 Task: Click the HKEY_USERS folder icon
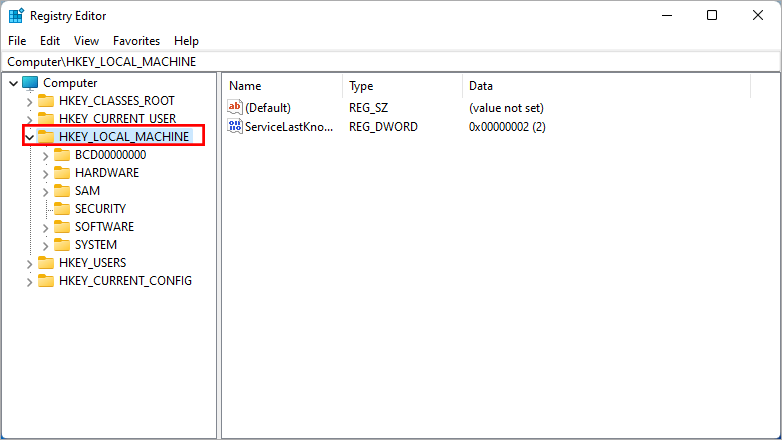pos(46,262)
